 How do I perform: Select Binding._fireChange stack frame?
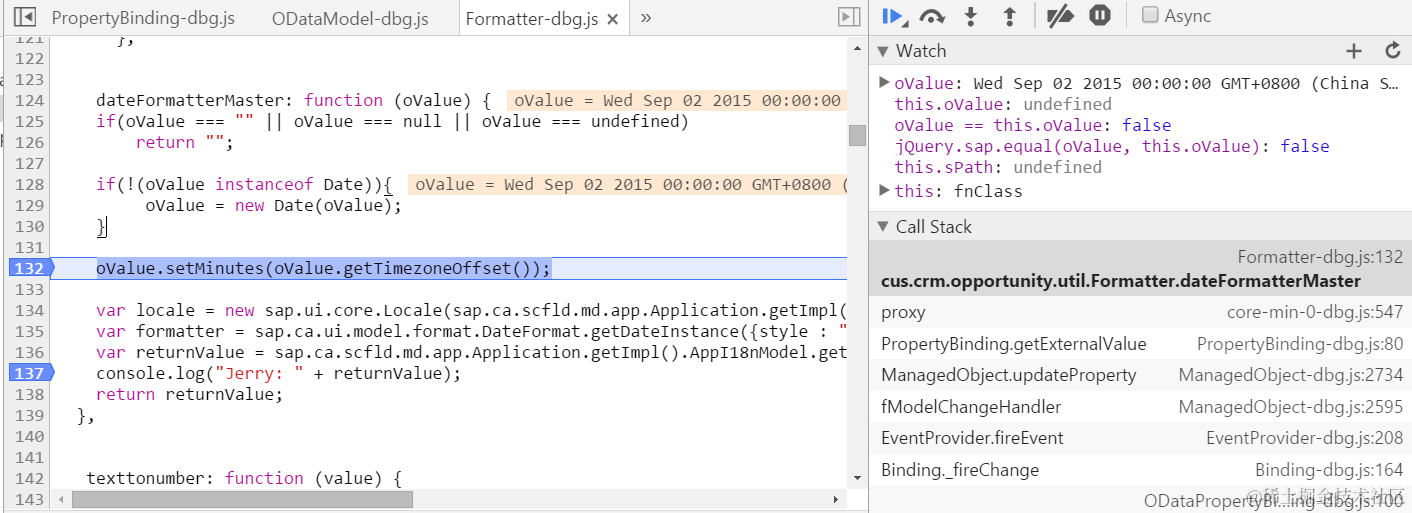[1139, 470]
